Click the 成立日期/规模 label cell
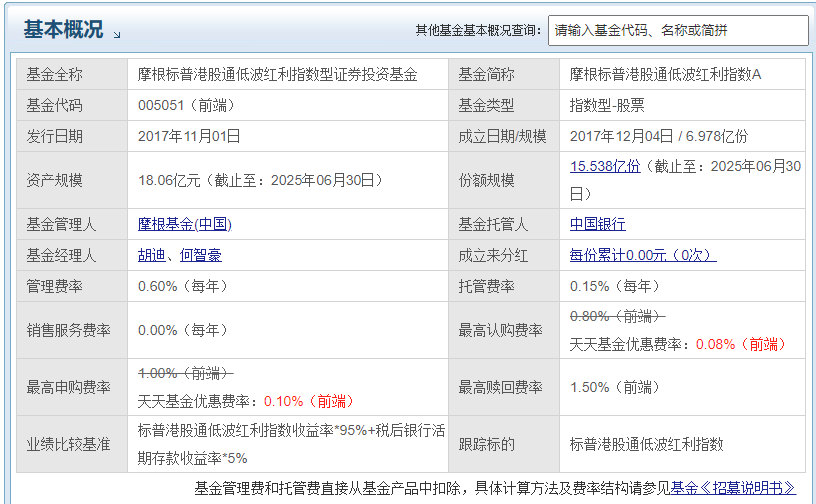Viewport: 816px width, 504px height. (504, 136)
